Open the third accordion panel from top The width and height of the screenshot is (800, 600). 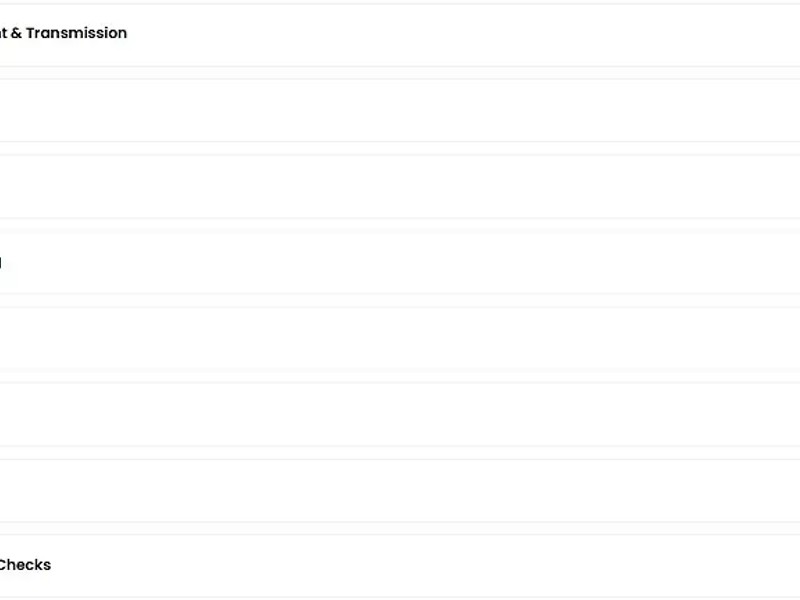click(x=400, y=186)
